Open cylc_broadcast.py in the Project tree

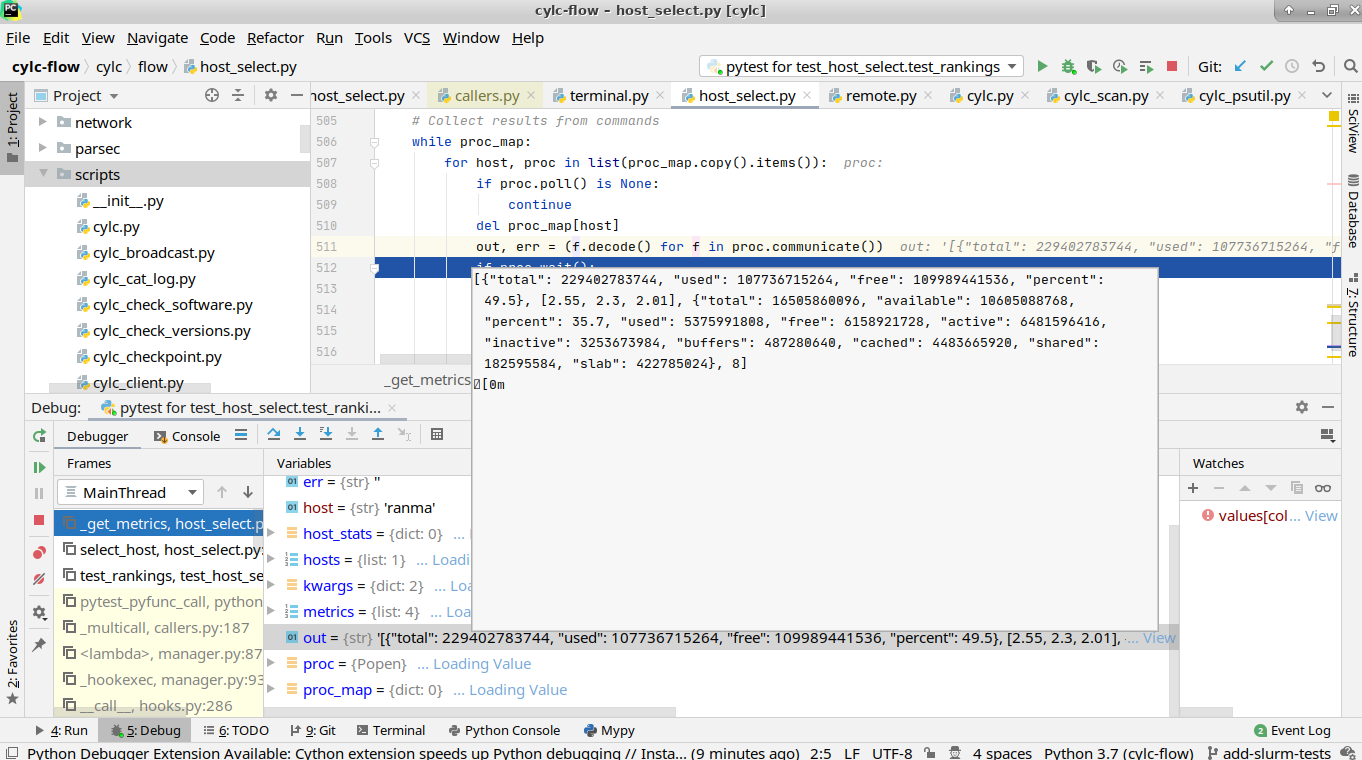154,253
